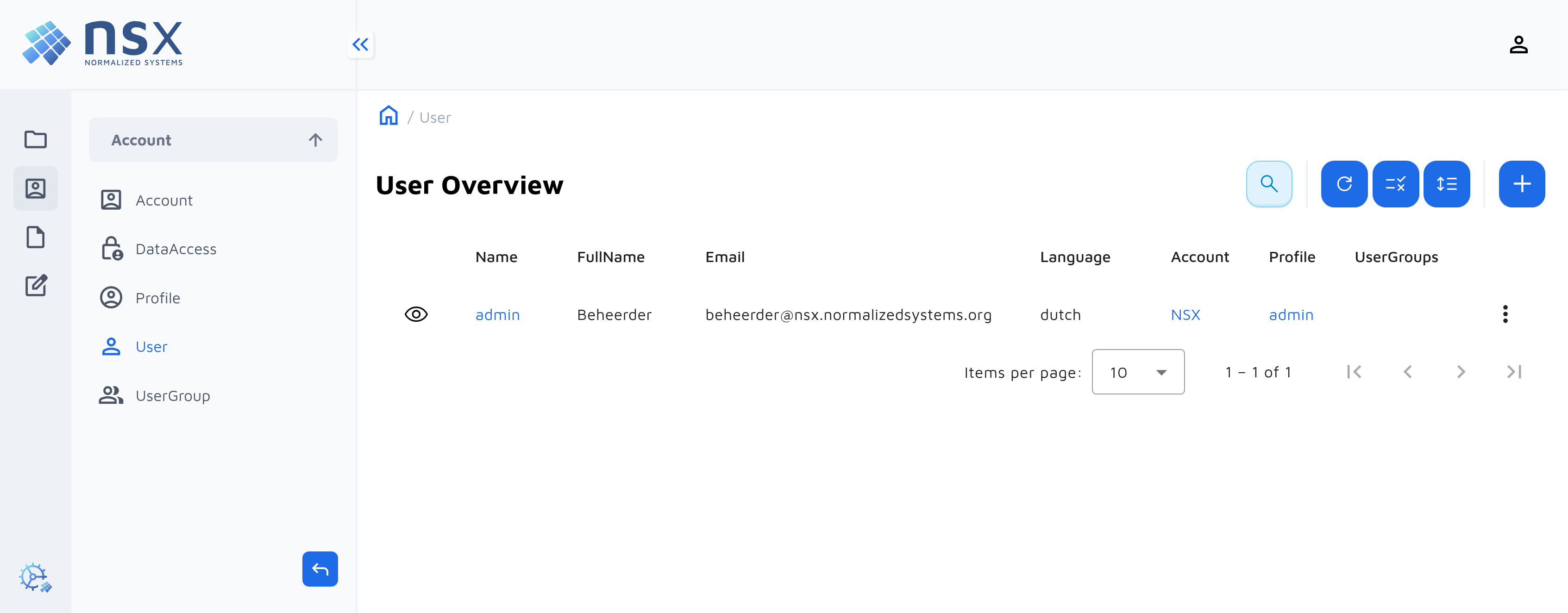Open the admin profile link in Profile column

[x=1291, y=315]
